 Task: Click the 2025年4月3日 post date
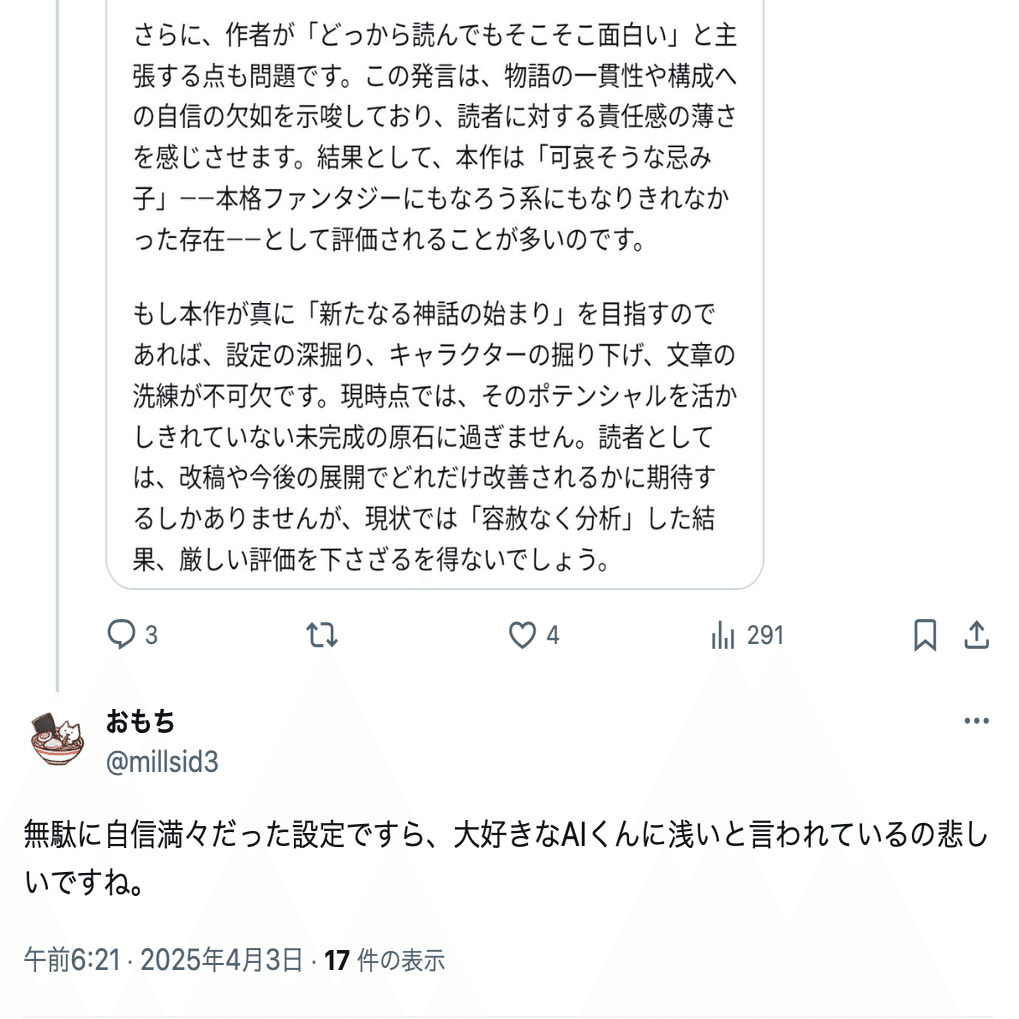tap(221, 961)
